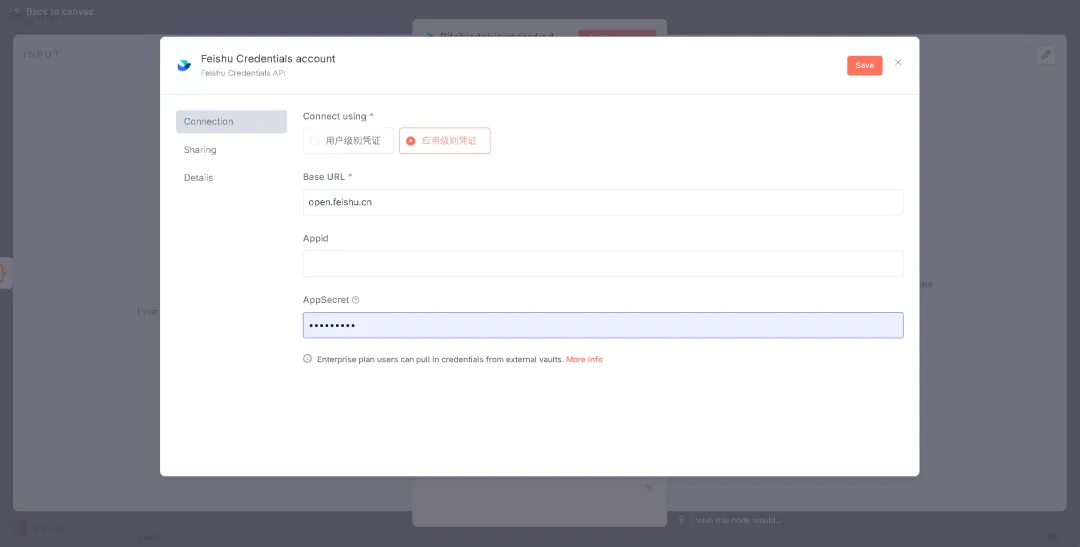Click the AppSecret password field

[603, 325]
